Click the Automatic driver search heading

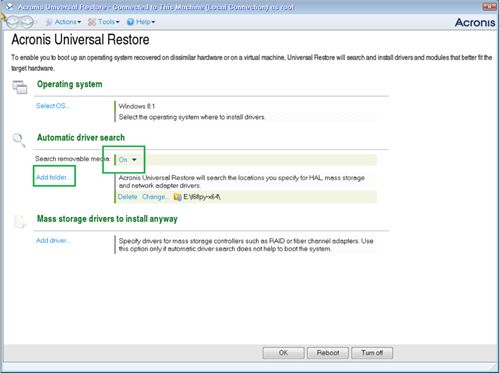(81, 137)
